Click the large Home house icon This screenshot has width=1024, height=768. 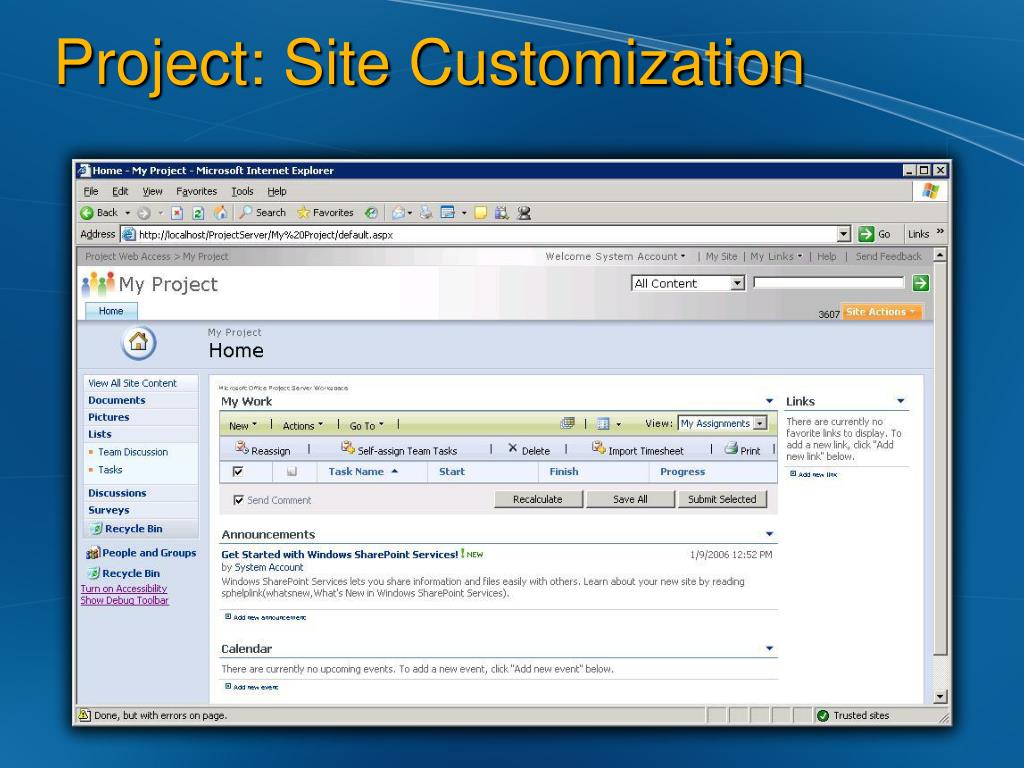pyautogui.click(x=139, y=343)
